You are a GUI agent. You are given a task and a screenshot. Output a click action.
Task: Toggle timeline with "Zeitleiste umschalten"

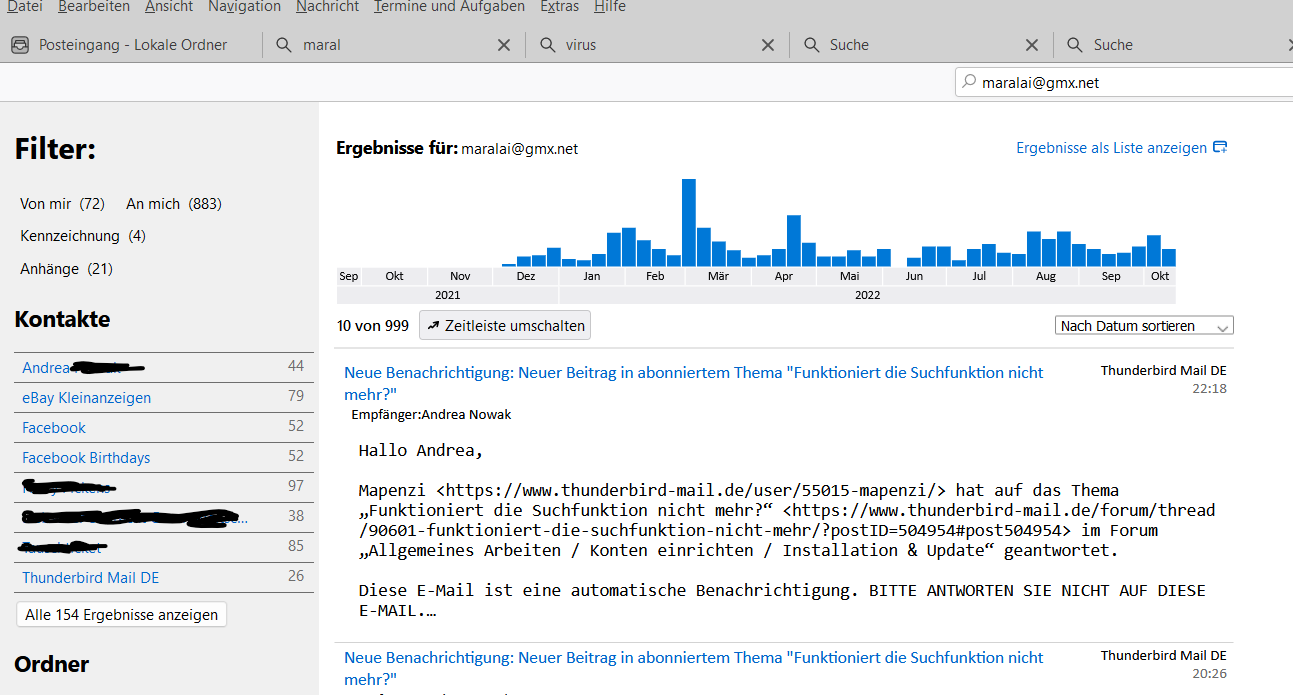coord(505,325)
